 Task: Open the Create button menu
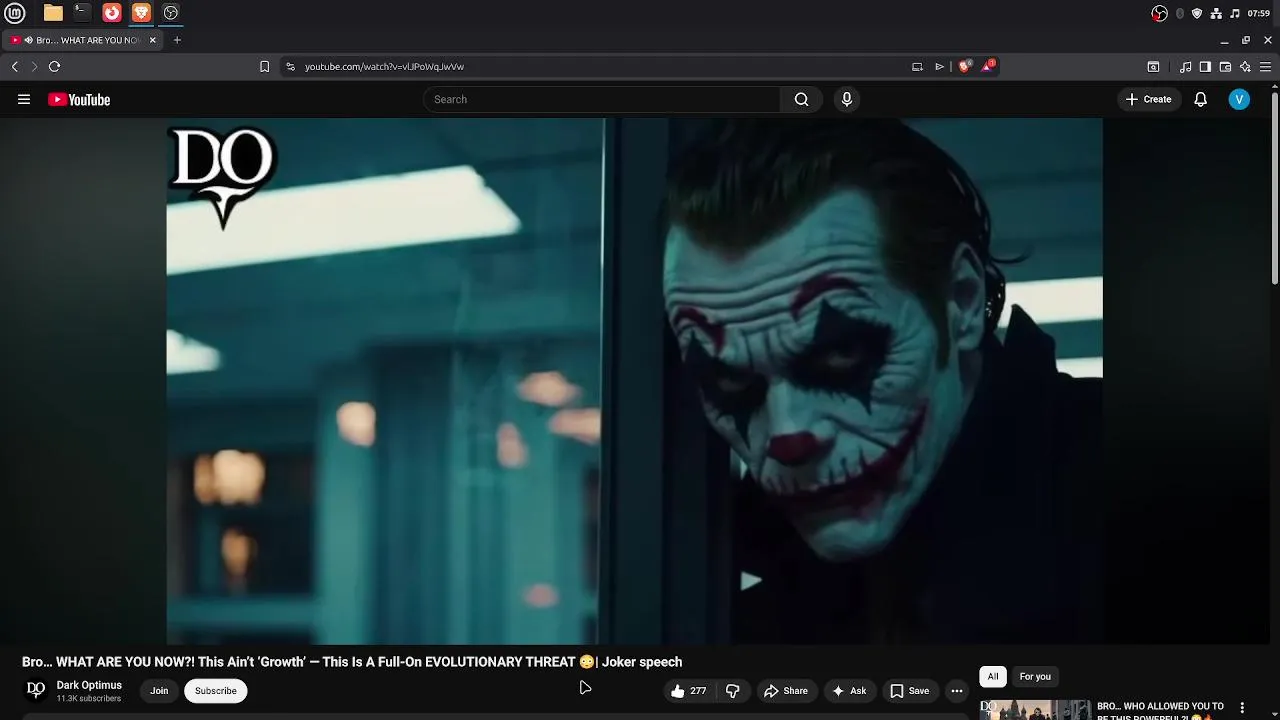1148,99
